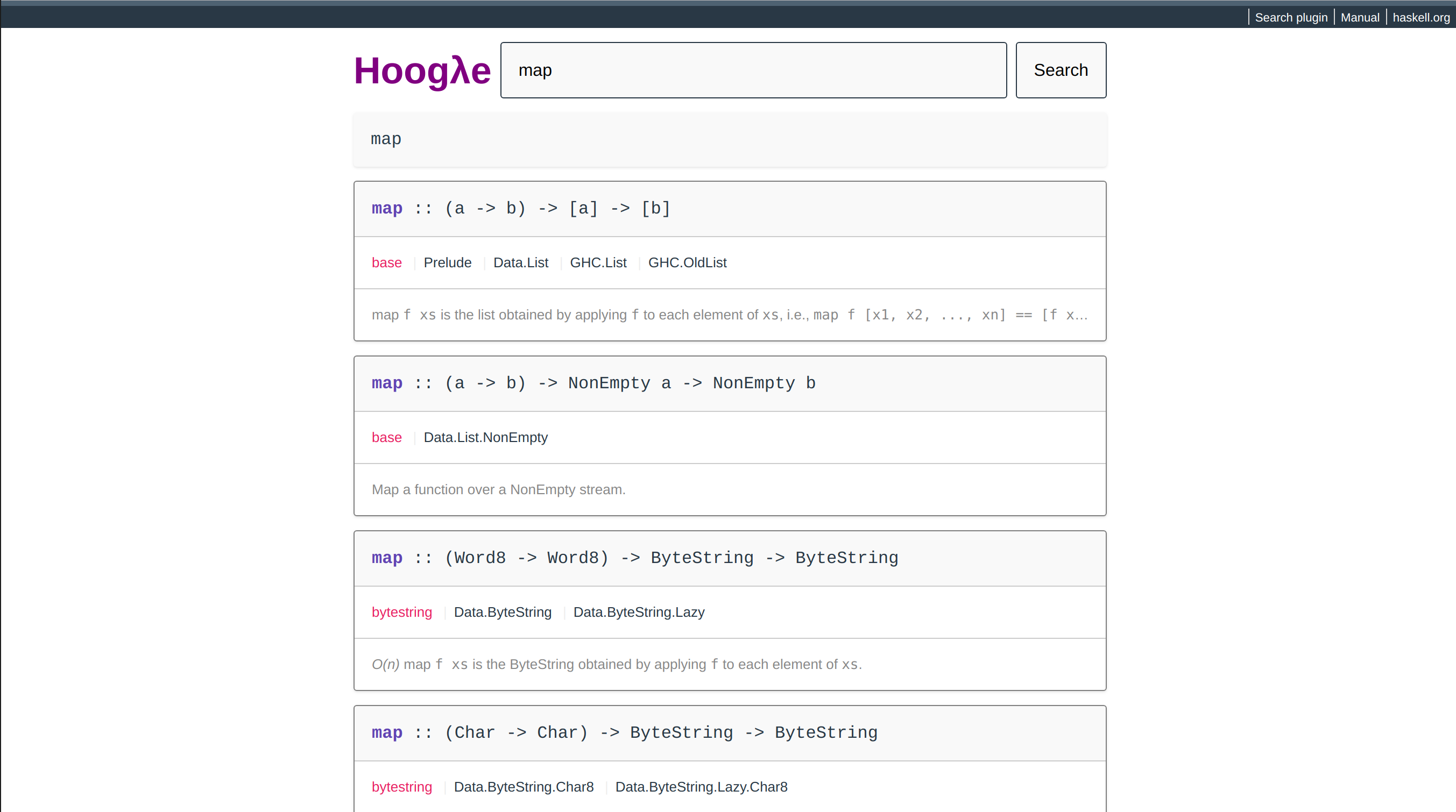
Task: Open the Data.ByteString.Char8 module link
Action: click(x=524, y=787)
